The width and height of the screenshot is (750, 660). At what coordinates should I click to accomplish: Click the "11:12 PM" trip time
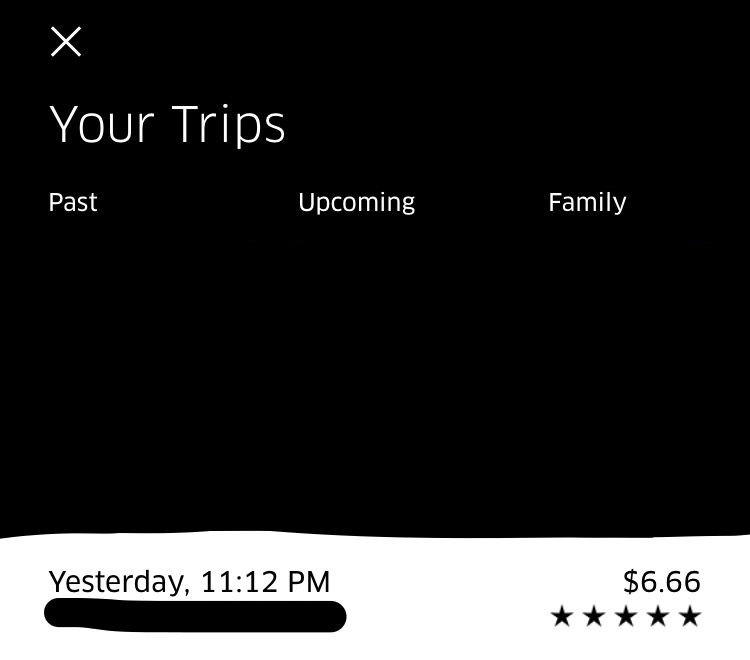[x=265, y=582]
